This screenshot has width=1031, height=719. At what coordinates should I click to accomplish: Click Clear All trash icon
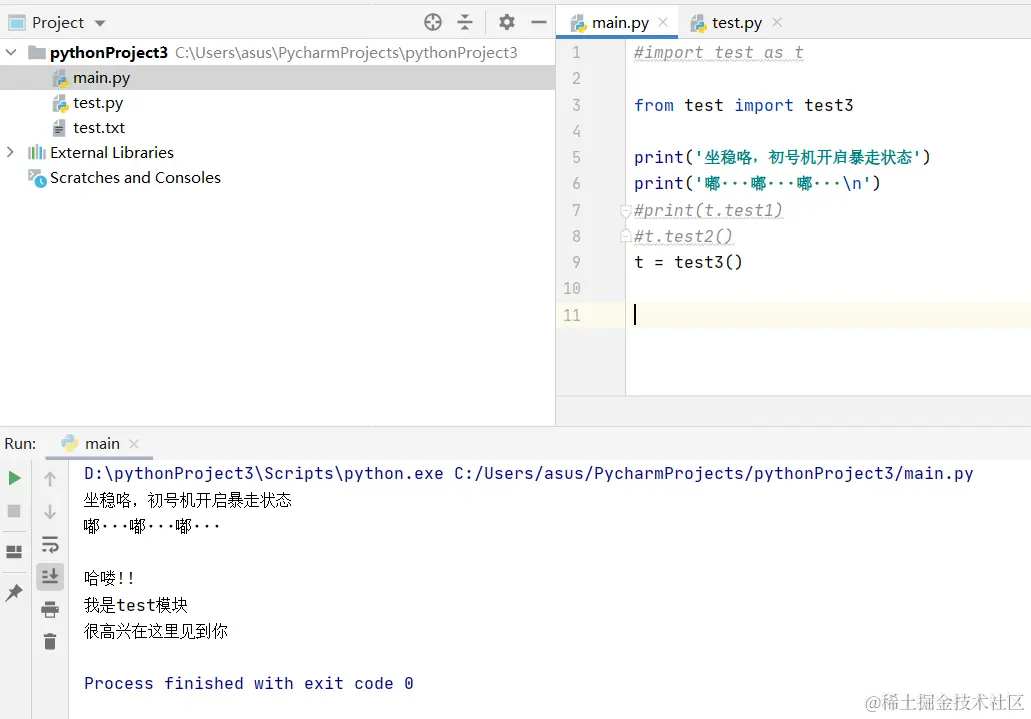50,641
